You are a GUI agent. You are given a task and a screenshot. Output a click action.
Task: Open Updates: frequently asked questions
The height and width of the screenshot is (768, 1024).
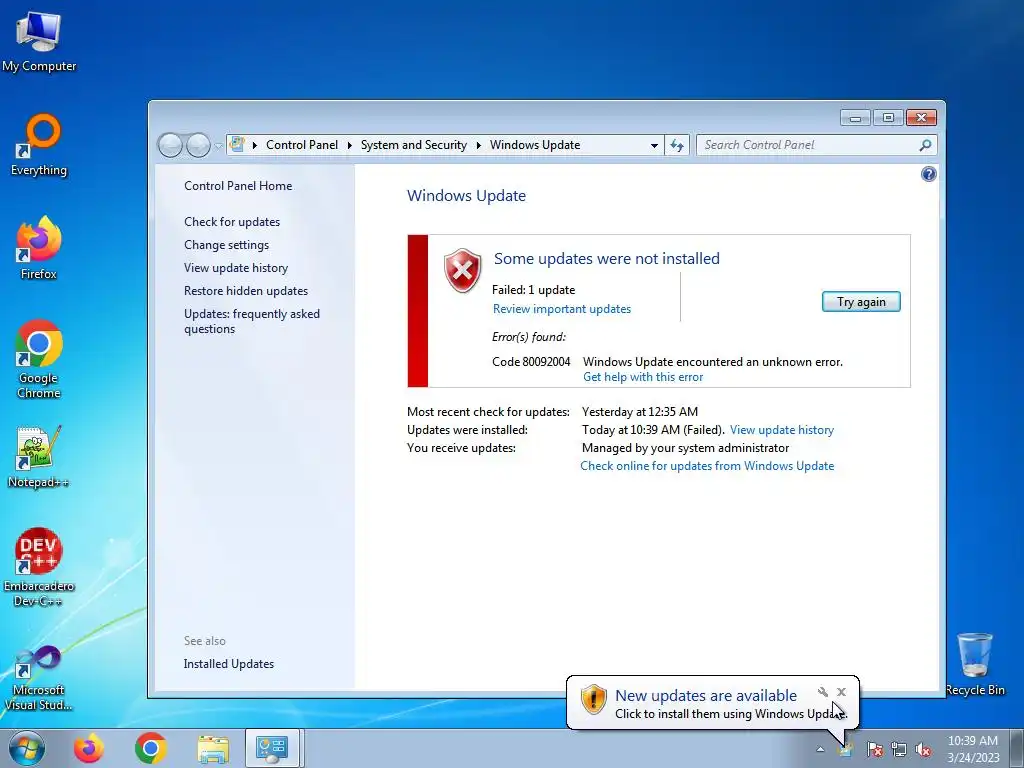(x=251, y=321)
